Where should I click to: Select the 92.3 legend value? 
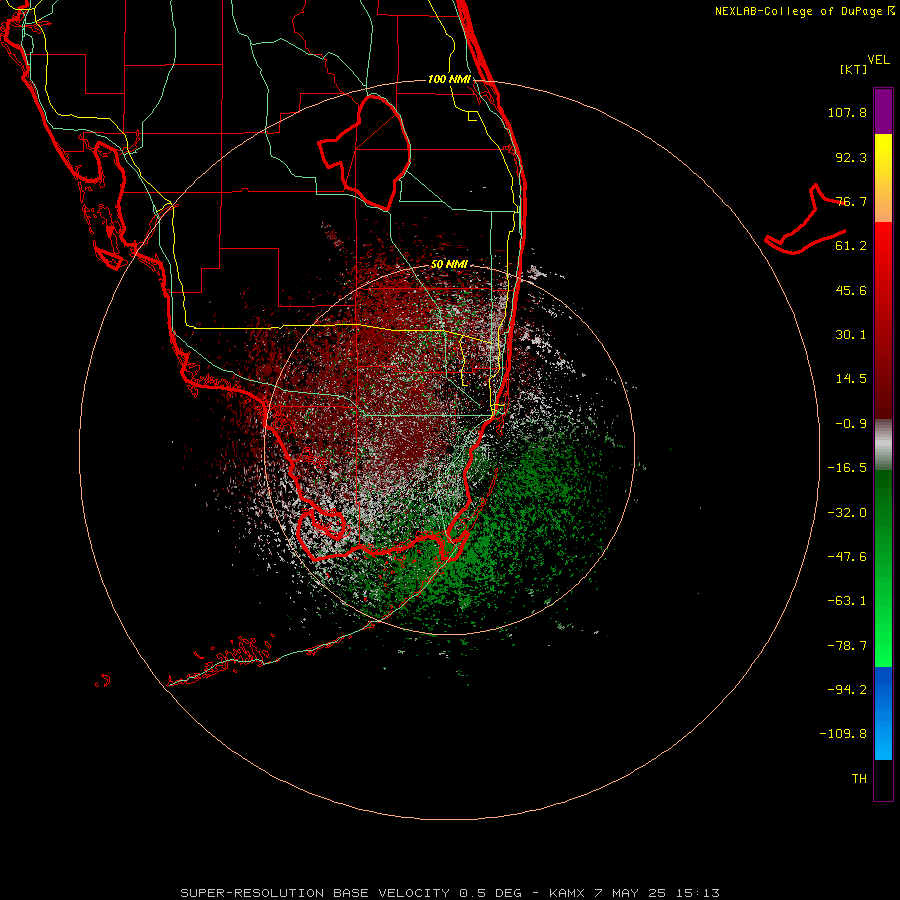[x=851, y=157]
